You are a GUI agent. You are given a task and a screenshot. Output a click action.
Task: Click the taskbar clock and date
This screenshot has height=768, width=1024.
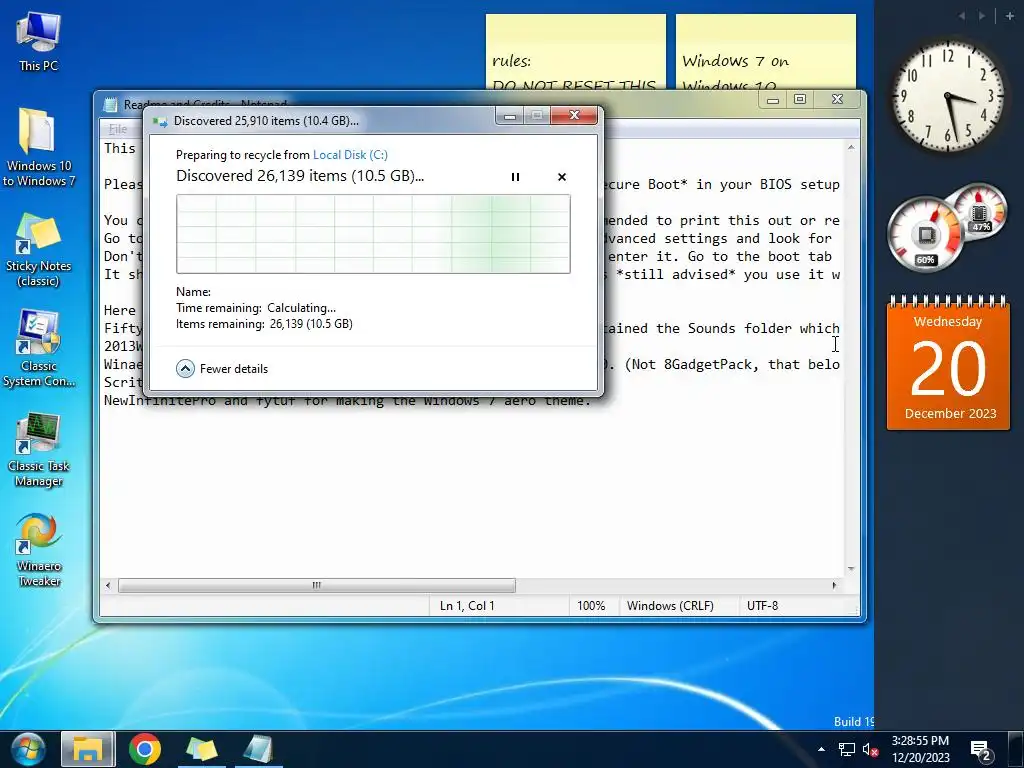(920, 749)
